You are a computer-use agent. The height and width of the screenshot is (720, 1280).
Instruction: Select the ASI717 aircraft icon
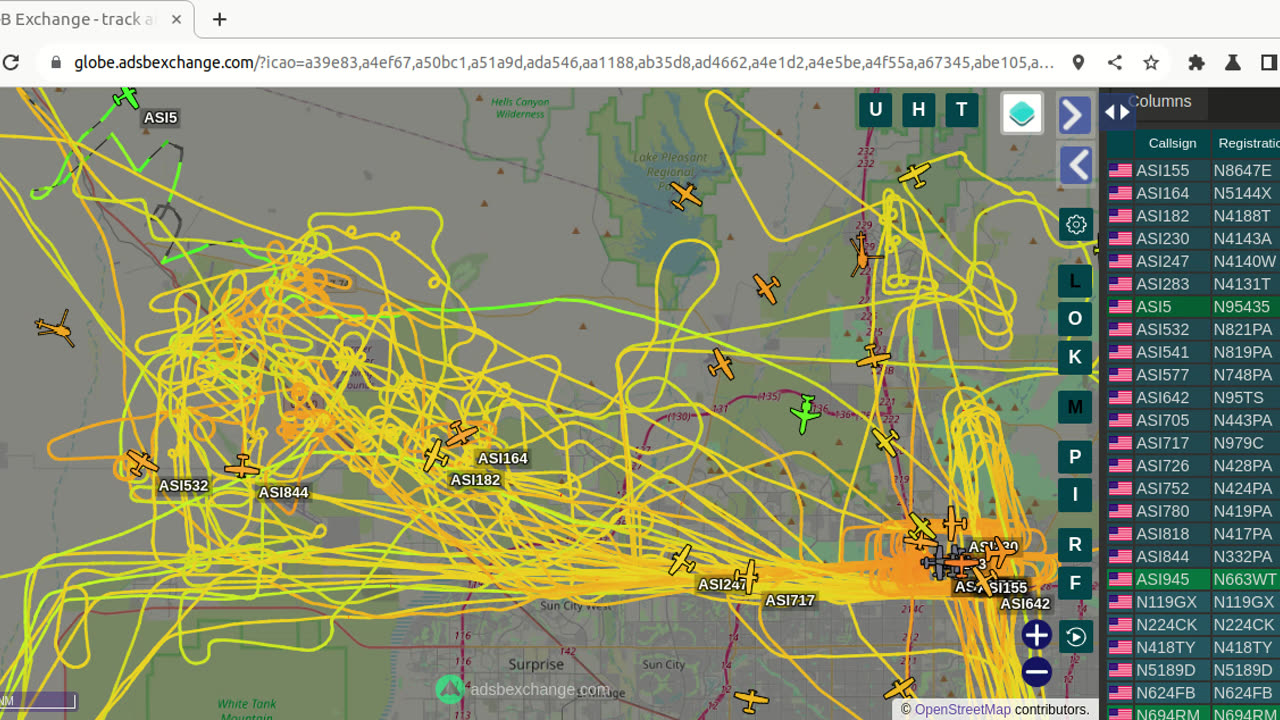pos(745,576)
